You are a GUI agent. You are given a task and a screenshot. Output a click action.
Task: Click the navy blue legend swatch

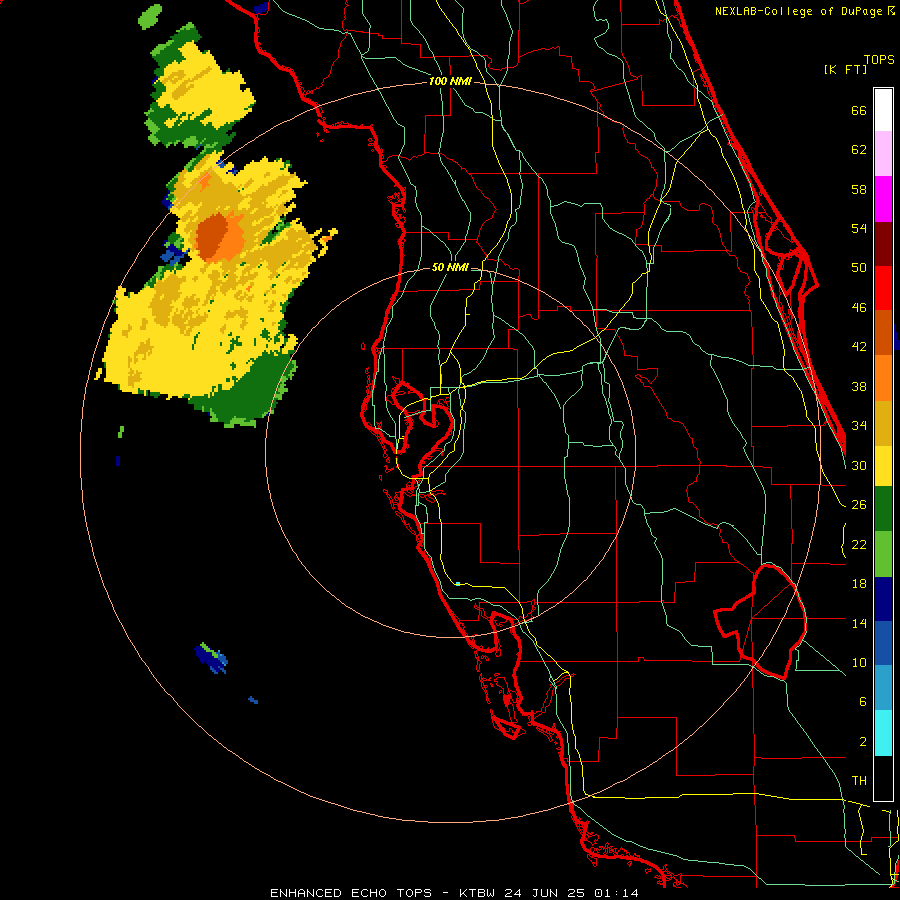tap(883, 599)
